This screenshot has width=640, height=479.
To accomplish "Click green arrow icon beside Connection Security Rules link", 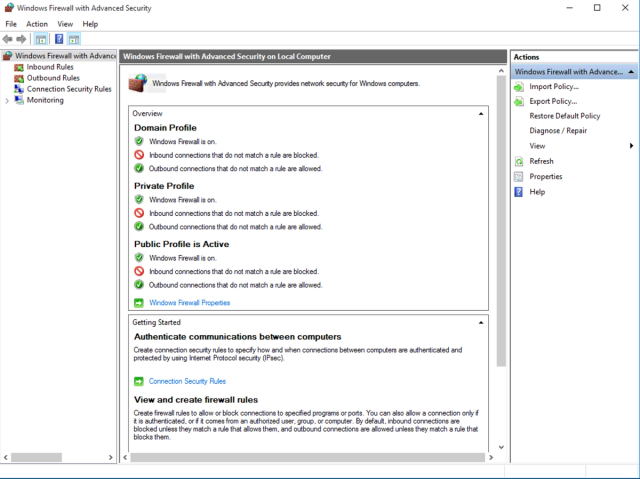I will (139, 381).
